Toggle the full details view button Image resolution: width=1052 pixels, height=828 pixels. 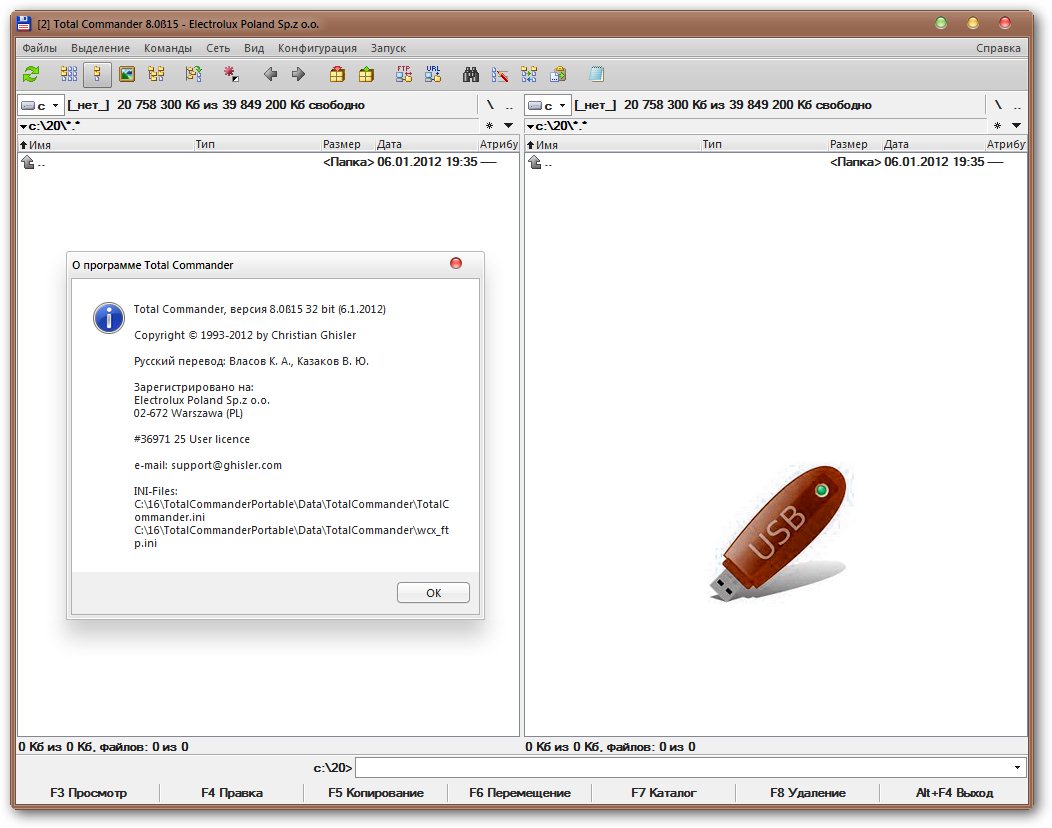[x=98, y=74]
